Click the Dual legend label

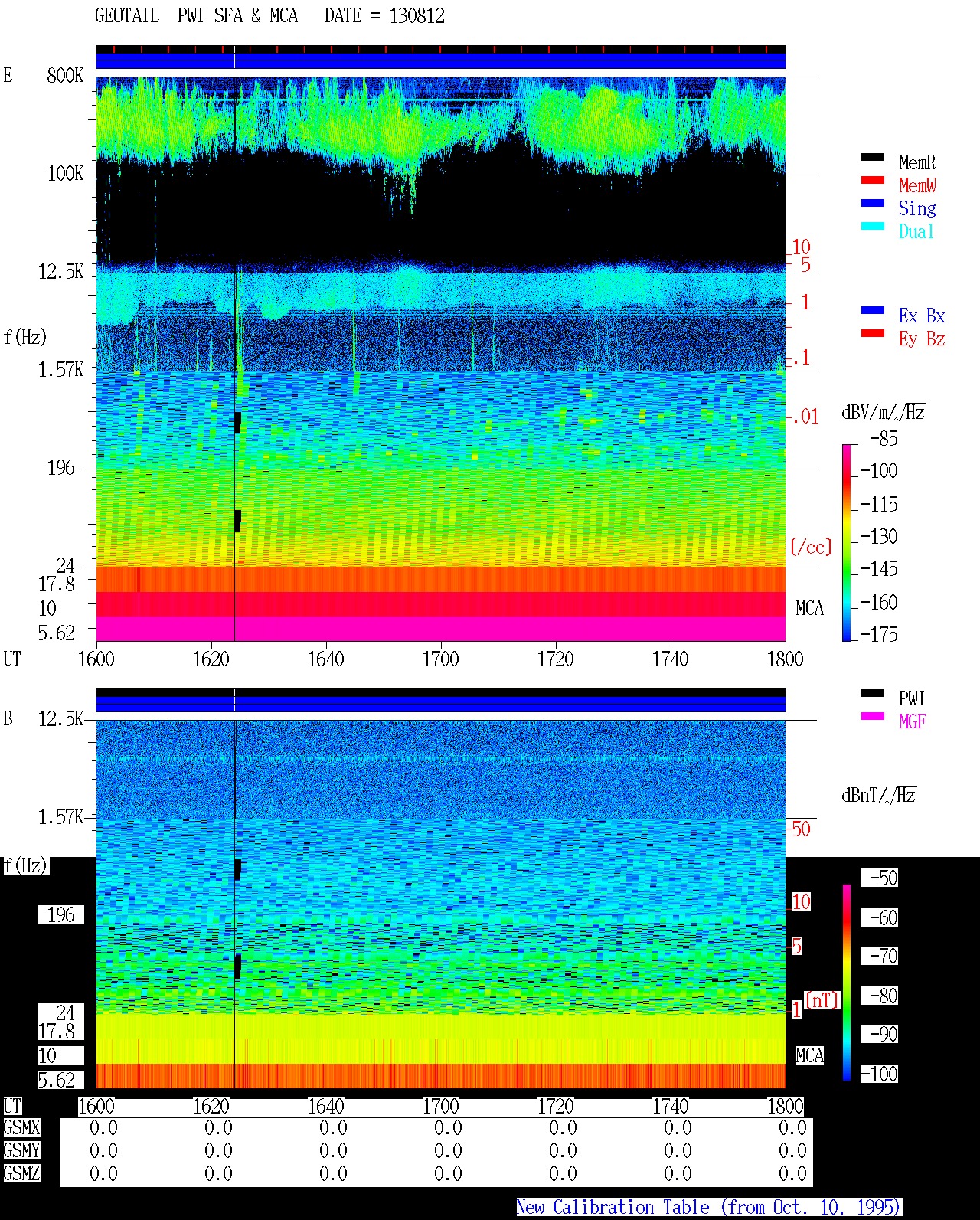[917, 231]
